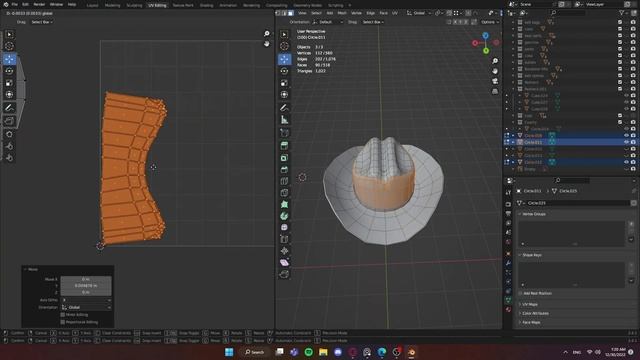Uncheck the top collection checkbox in outliner
Viewport: 640px width, 360px height.
click(620, 22)
